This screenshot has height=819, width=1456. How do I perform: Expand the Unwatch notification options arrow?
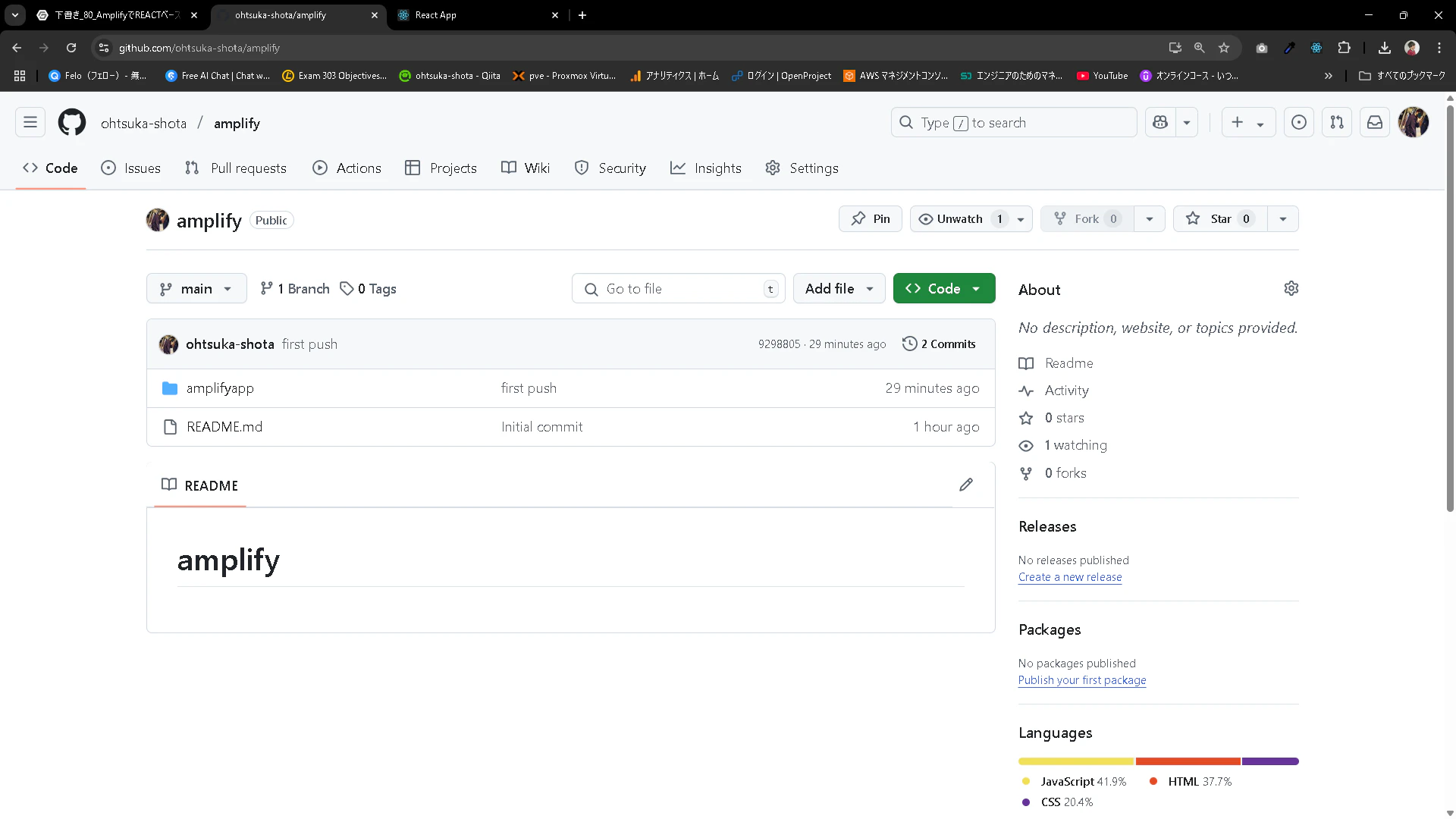(1021, 219)
